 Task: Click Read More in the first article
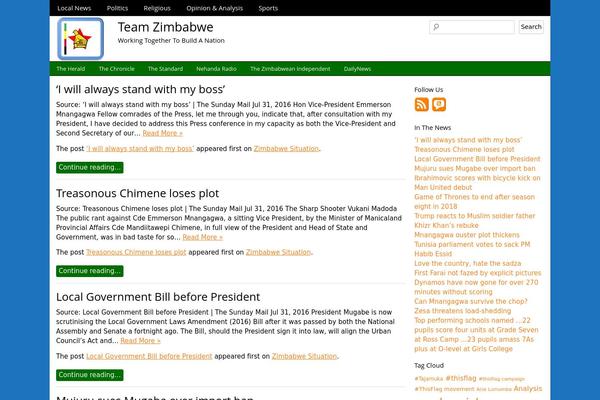163,133
